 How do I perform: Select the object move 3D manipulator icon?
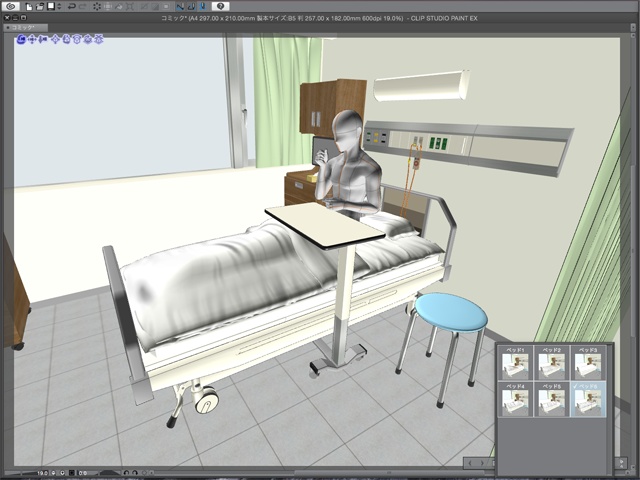[56, 39]
